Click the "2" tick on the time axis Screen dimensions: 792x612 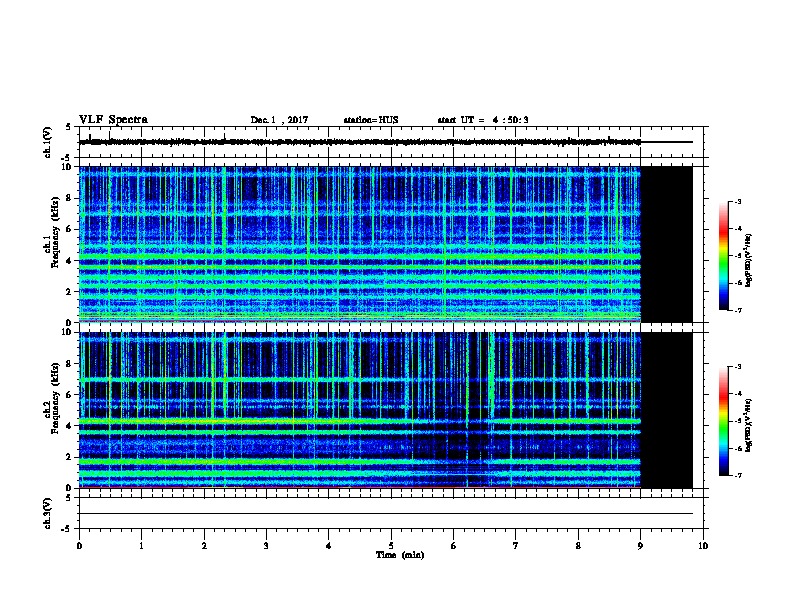[x=204, y=545]
